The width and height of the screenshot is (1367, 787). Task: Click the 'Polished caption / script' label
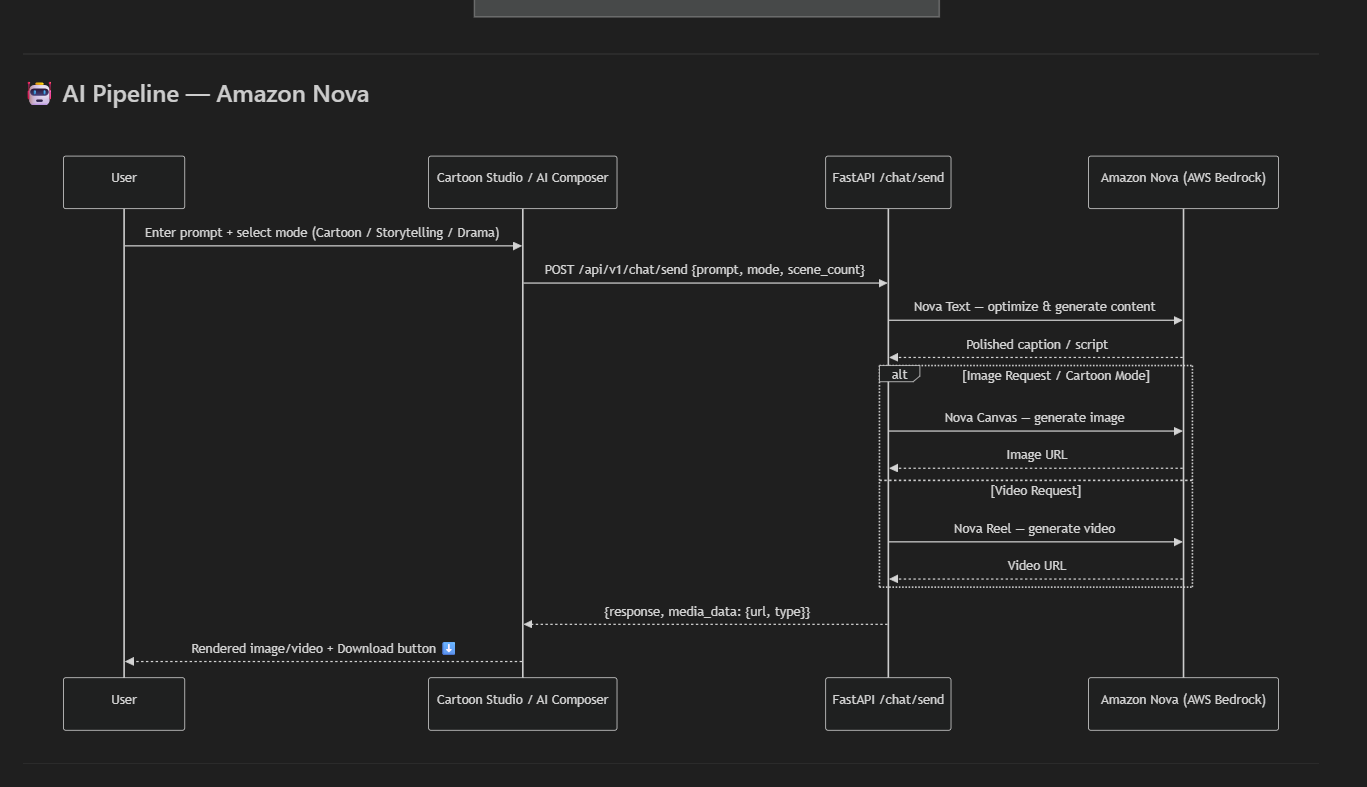(1036, 345)
